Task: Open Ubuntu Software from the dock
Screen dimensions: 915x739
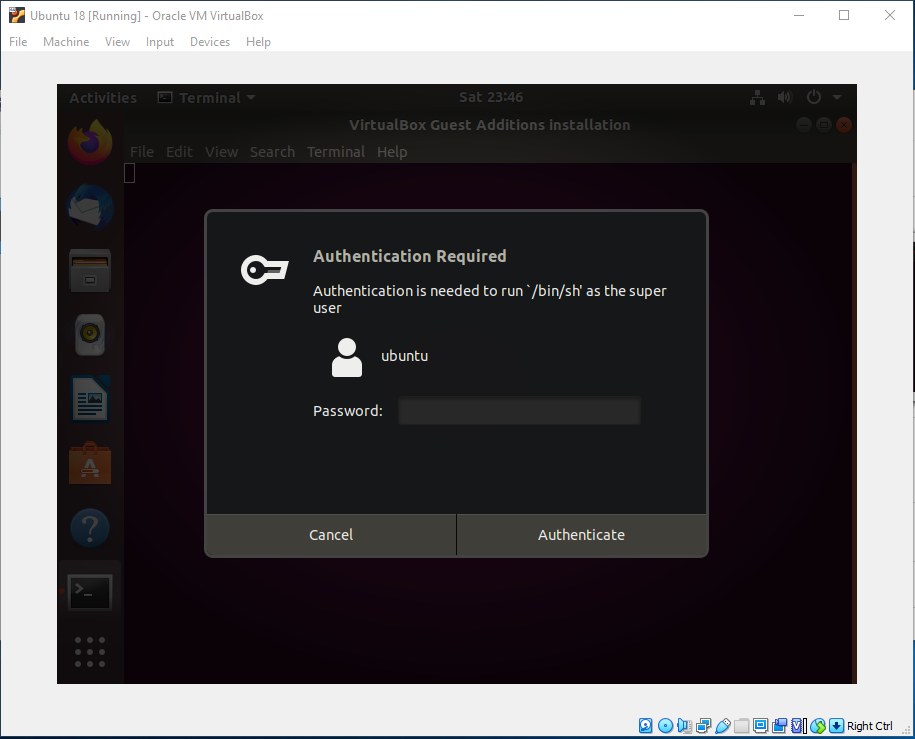Action: click(x=90, y=463)
